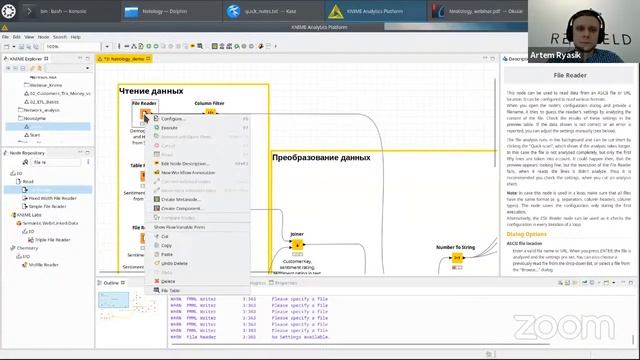Click the green grid settings toolbar icon
Screen dimensions: 640x360
pyautogui.click(x=215, y=47)
